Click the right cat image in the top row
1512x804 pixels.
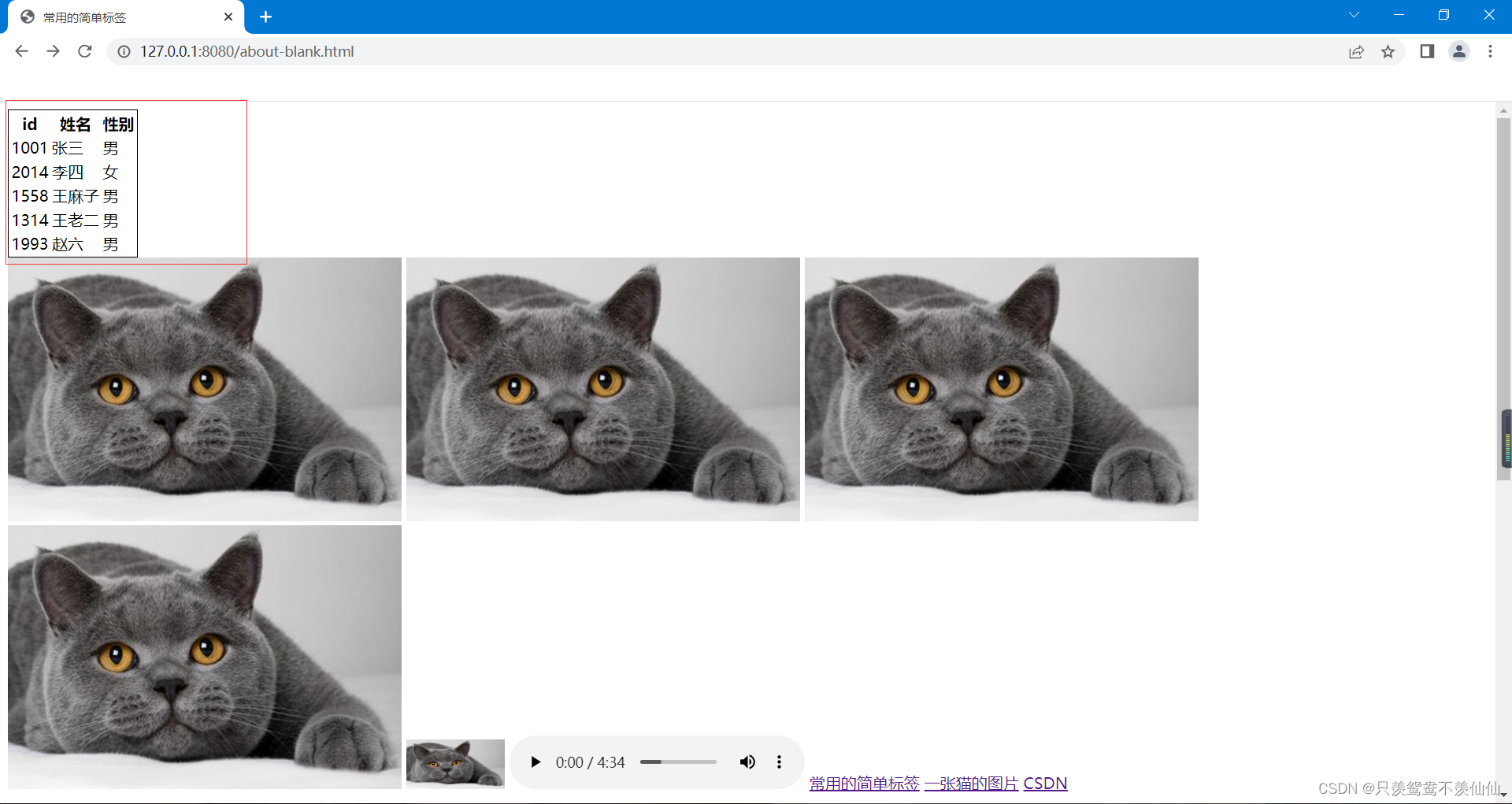(x=1002, y=389)
